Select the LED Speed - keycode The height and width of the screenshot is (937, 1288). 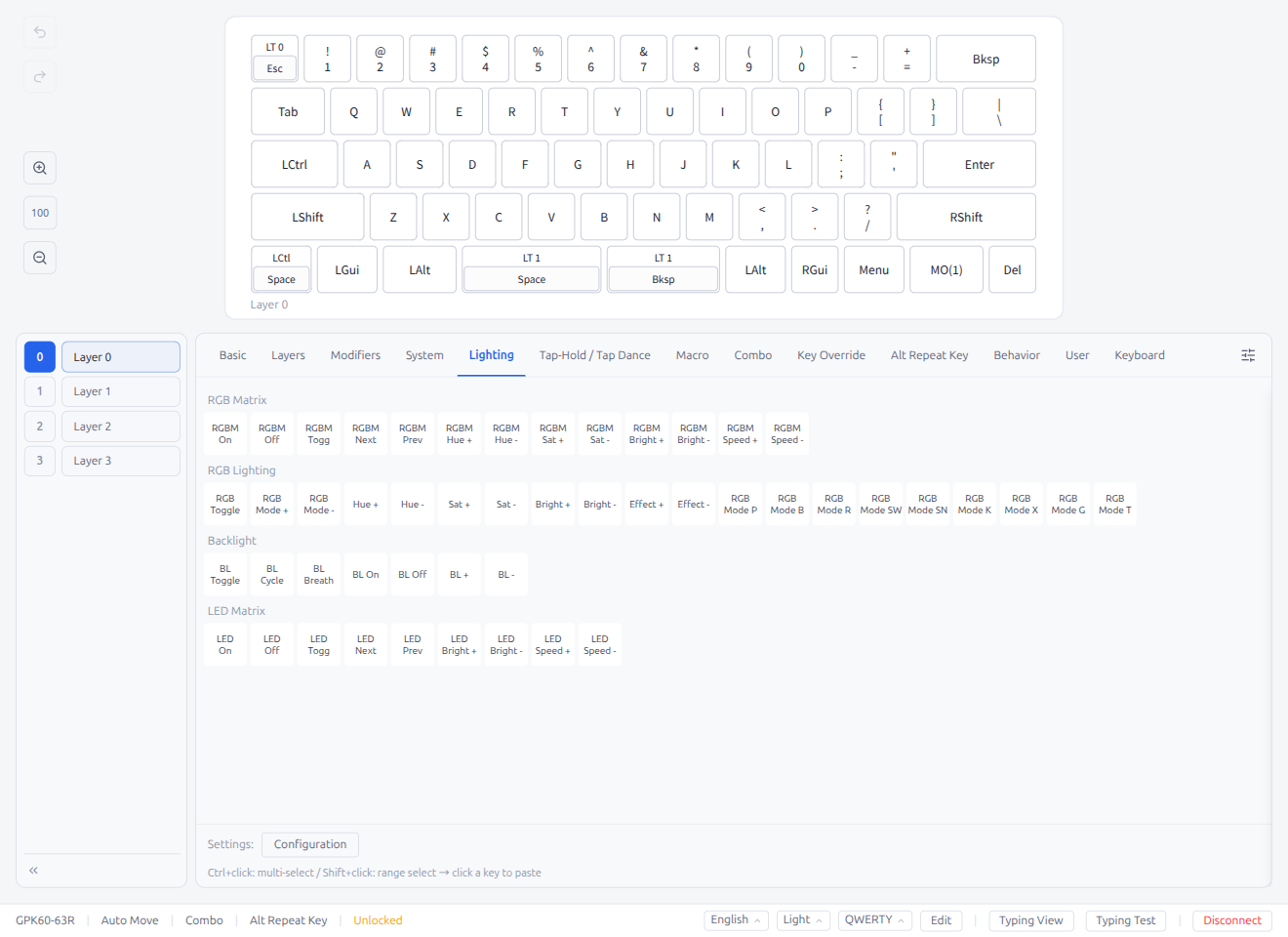point(600,645)
